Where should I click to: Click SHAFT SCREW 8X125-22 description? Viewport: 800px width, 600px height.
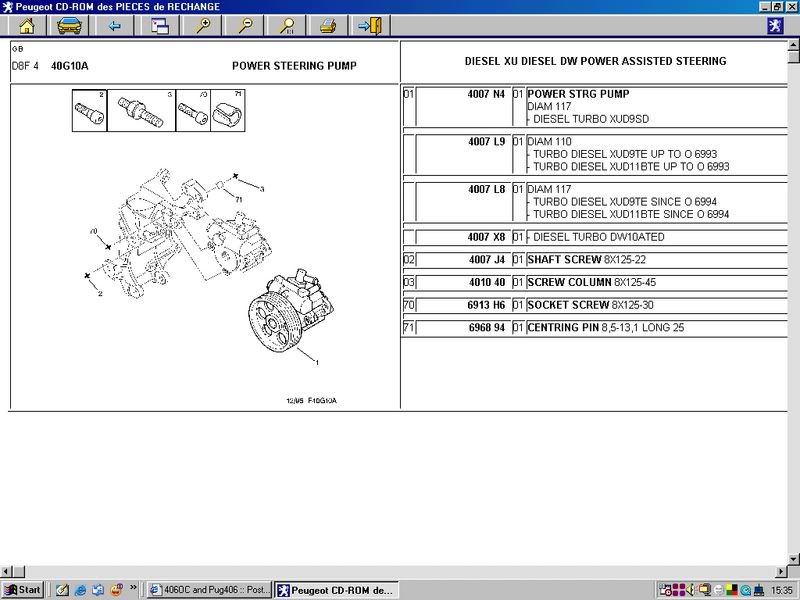[586, 259]
